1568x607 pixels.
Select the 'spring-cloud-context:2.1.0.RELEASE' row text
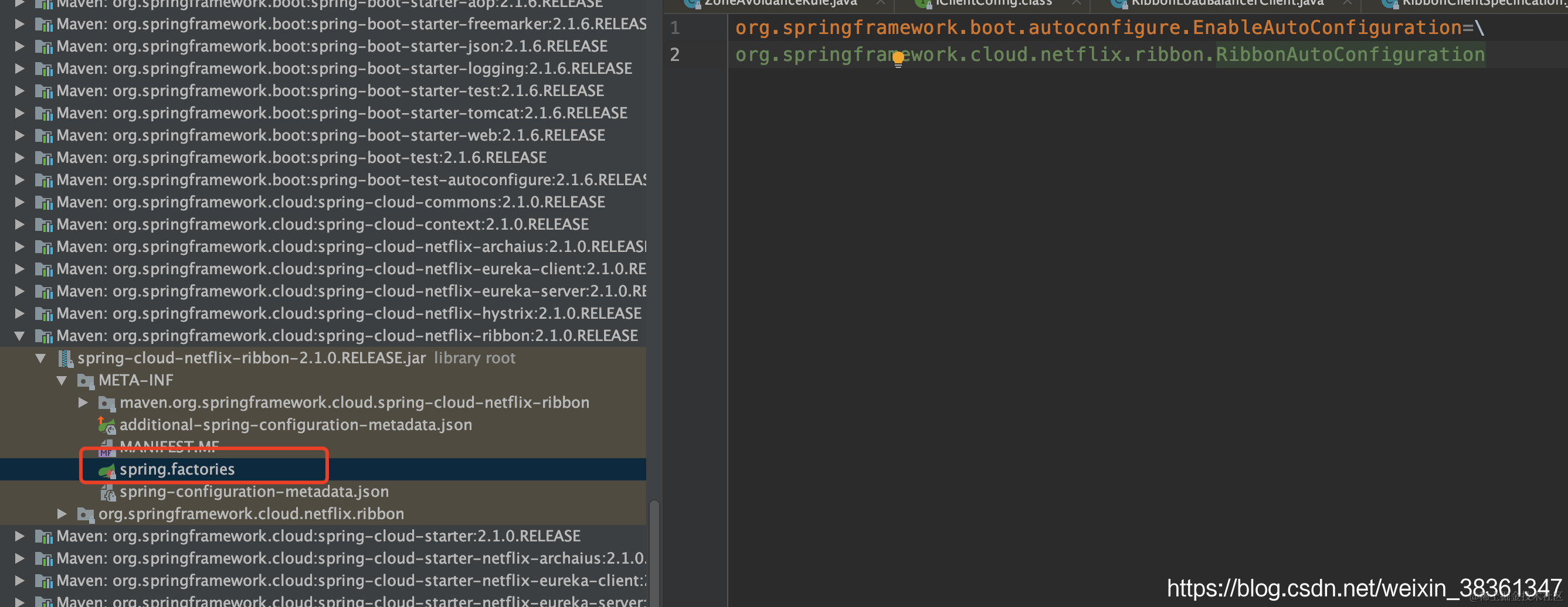click(323, 225)
